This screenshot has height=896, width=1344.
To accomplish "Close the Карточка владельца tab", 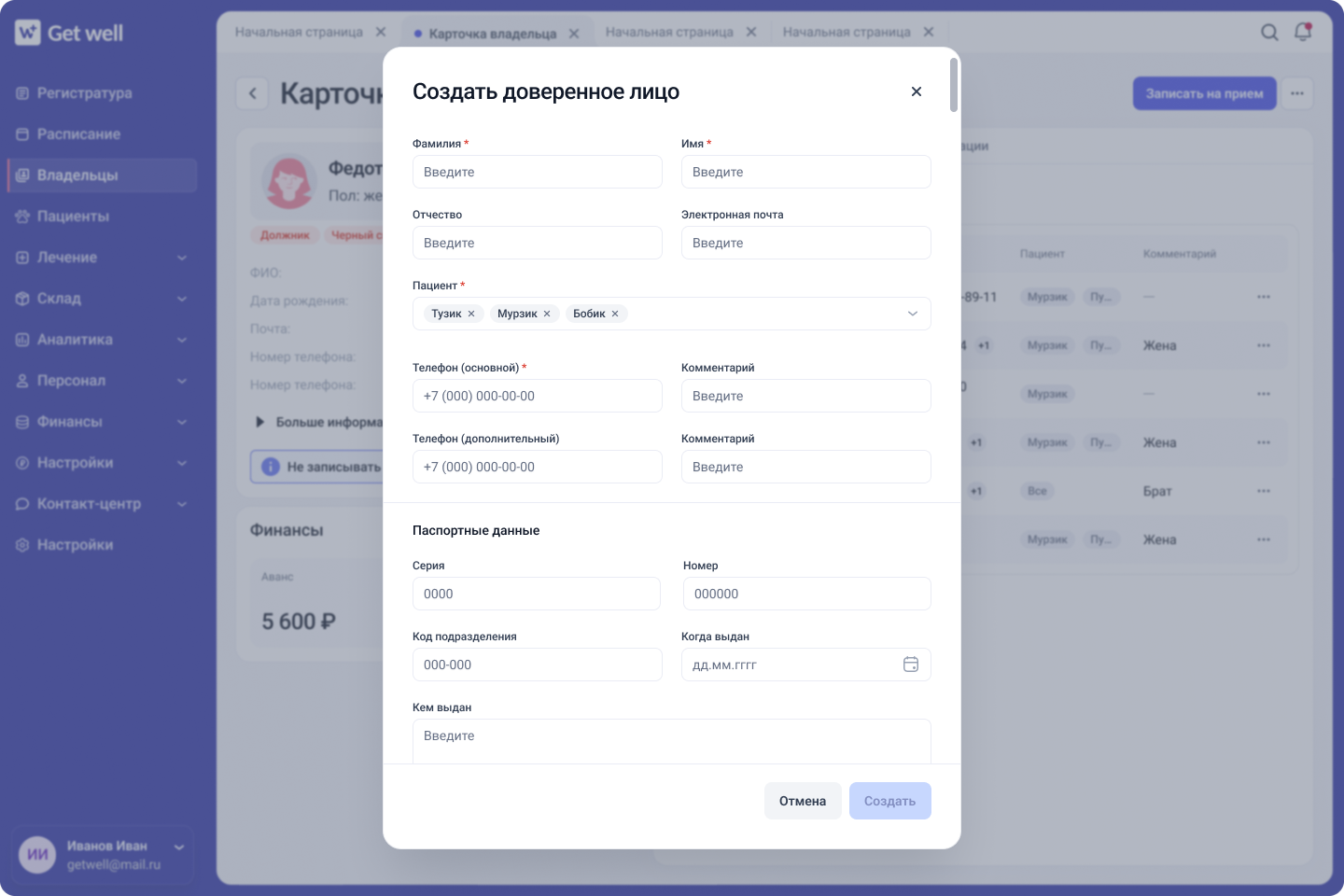I will pyautogui.click(x=574, y=34).
